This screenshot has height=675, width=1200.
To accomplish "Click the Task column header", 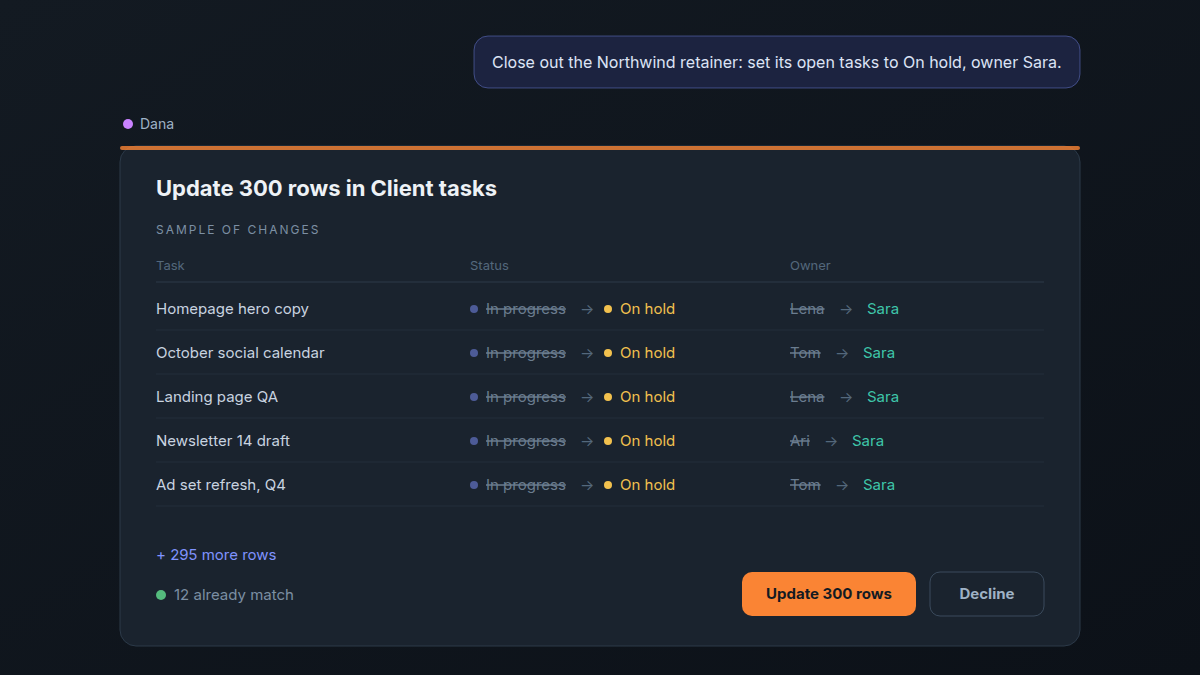I will pyautogui.click(x=170, y=266).
